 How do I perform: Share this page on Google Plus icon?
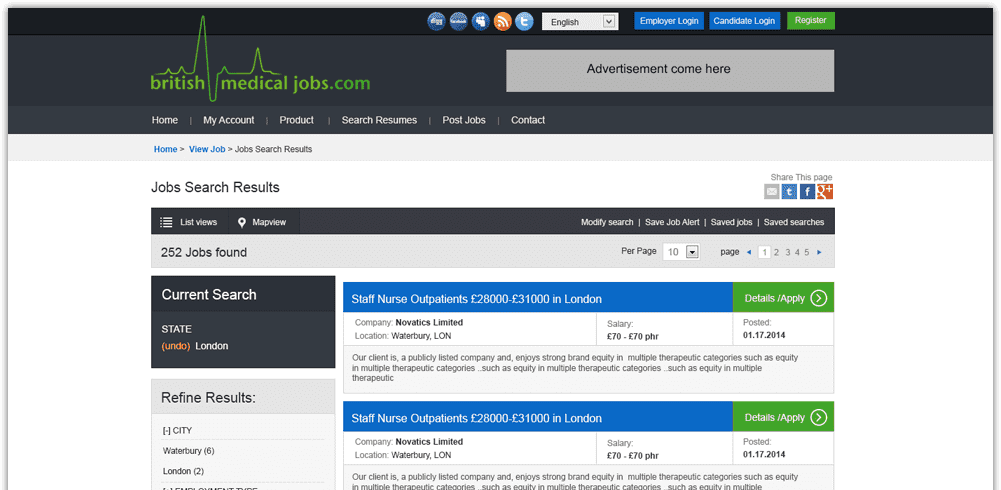[825, 191]
